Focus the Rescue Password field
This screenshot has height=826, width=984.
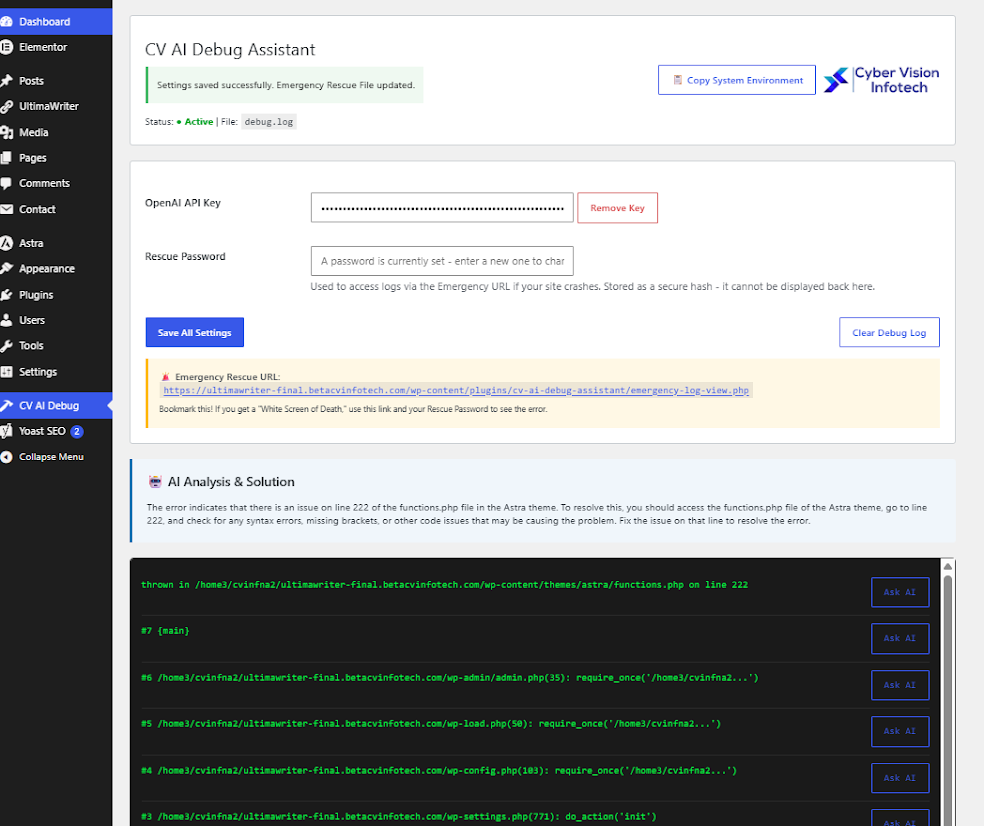[x=442, y=261]
